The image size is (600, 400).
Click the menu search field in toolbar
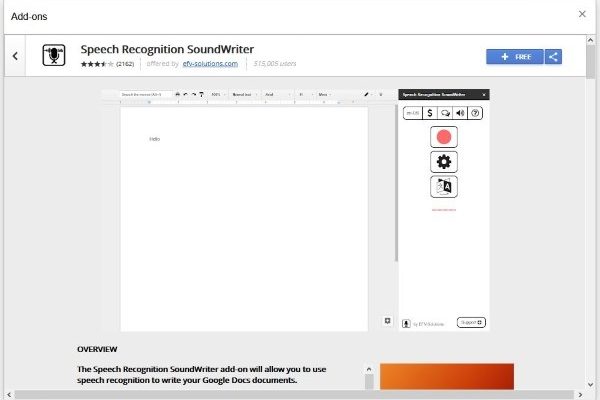point(145,94)
